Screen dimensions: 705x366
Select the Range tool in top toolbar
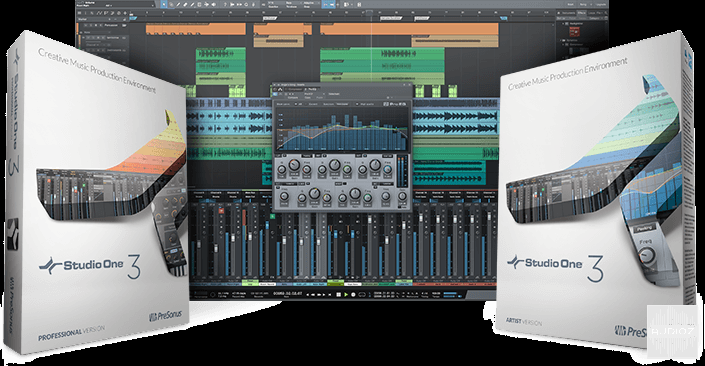[x=171, y=4]
